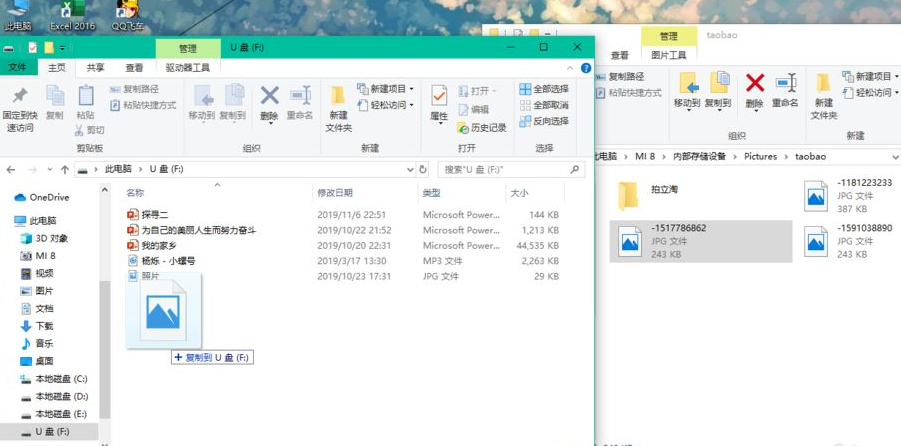Screen dimensions: 901x446
Task: Click 新建文件夹 icon in U盘 window
Action: pyautogui.click(x=338, y=98)
